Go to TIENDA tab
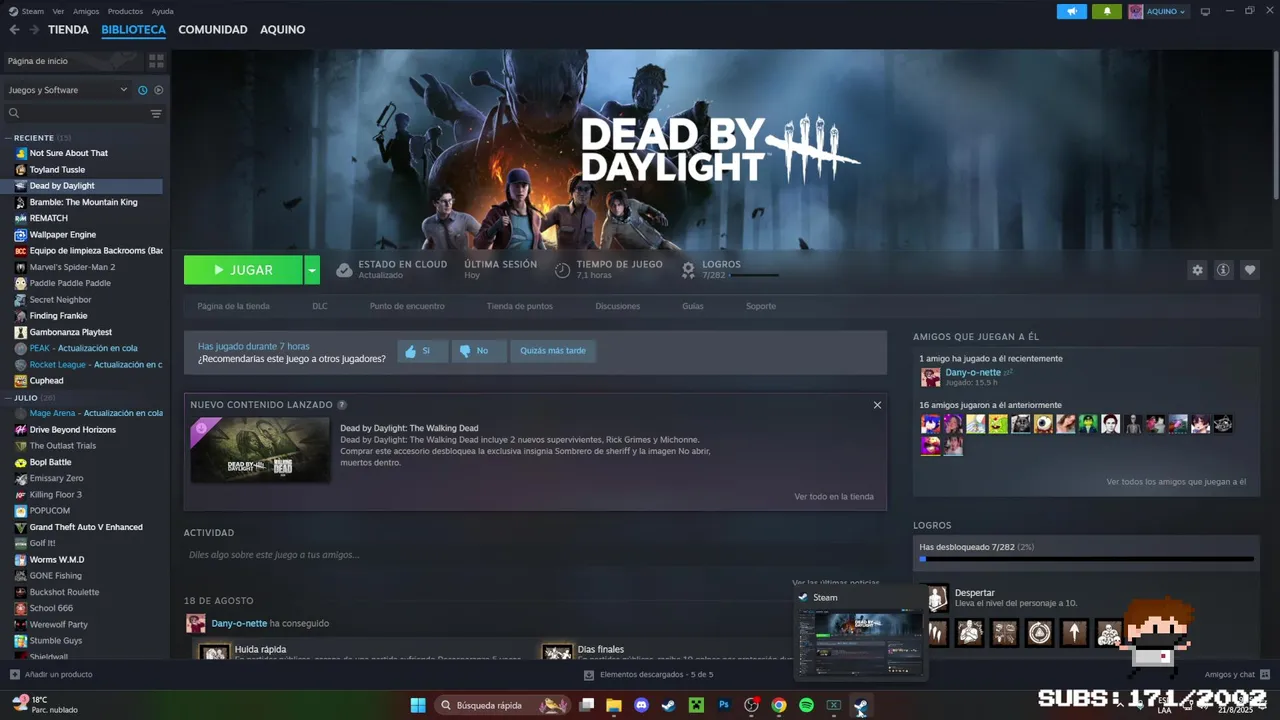Image resolution: width=1280 pixels, height=720 pixels. click(x=68, y=30)
